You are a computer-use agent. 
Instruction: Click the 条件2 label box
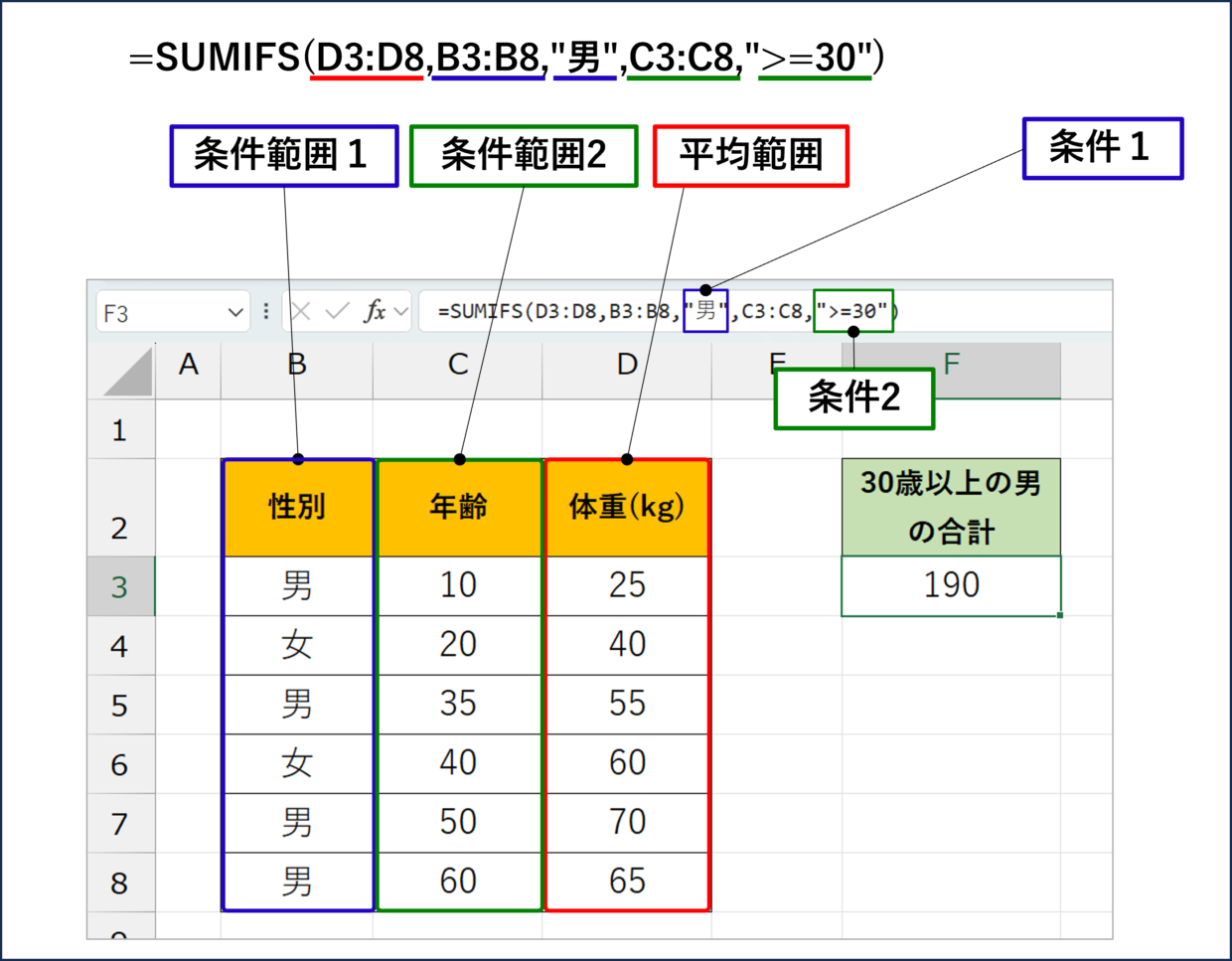point(853,399)
